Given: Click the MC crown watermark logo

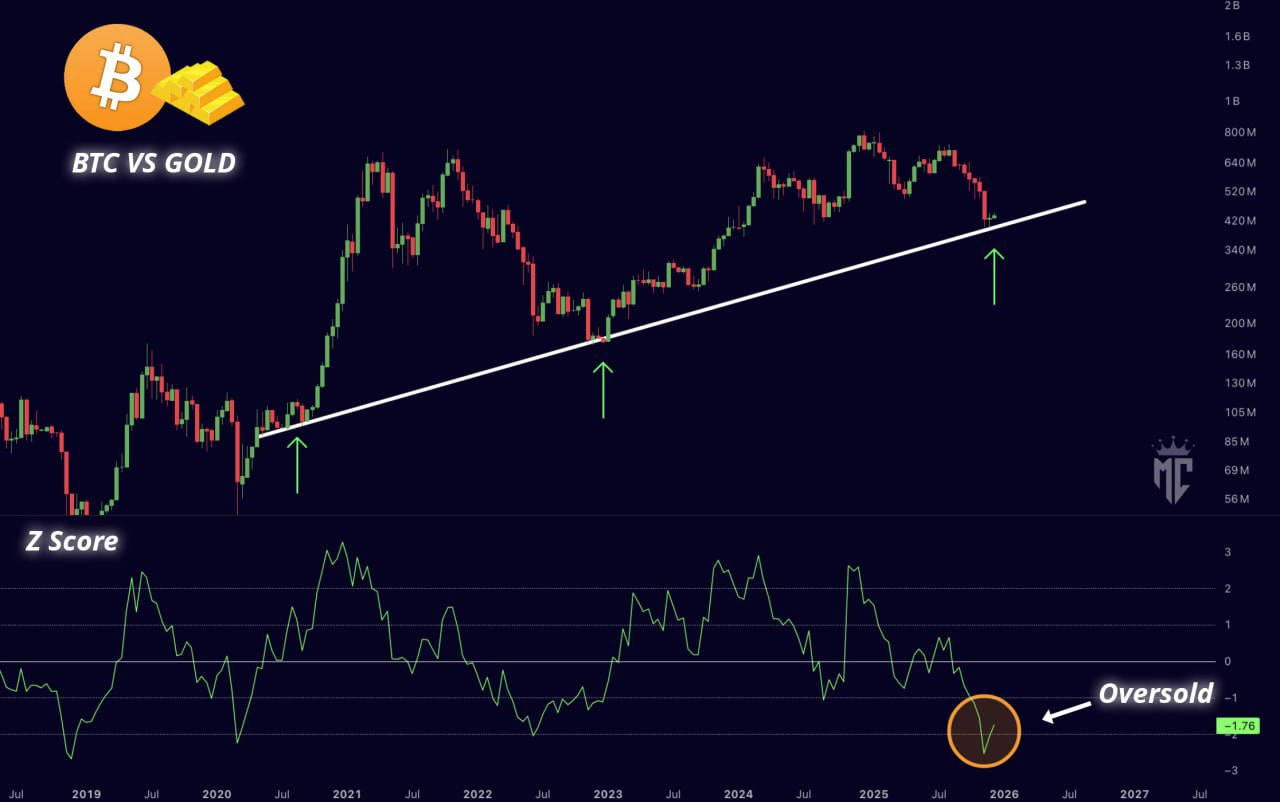Looking at the screenshot, I should pos(1172,470).
